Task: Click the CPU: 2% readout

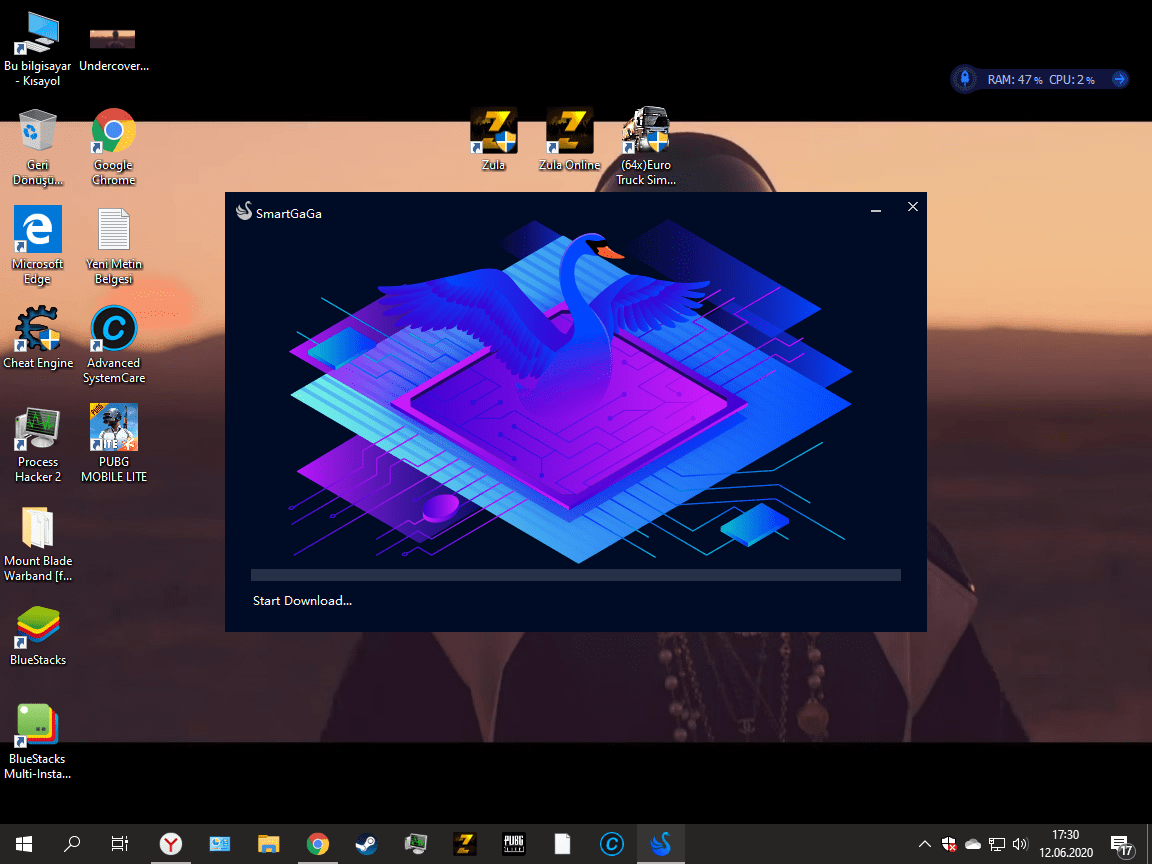Action: coord(1071,79)
